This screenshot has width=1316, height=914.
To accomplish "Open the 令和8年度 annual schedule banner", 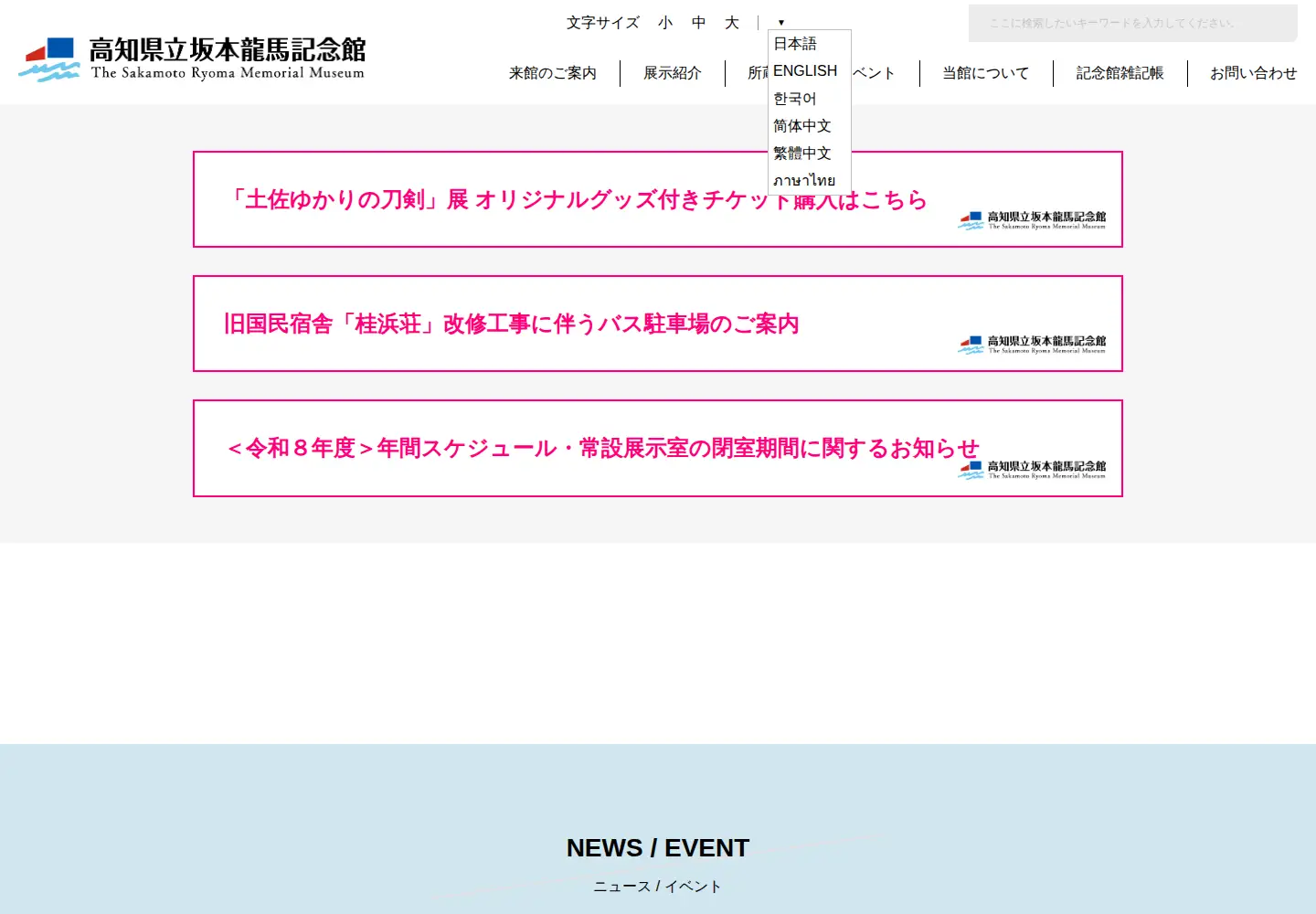I will pos(658,449).
